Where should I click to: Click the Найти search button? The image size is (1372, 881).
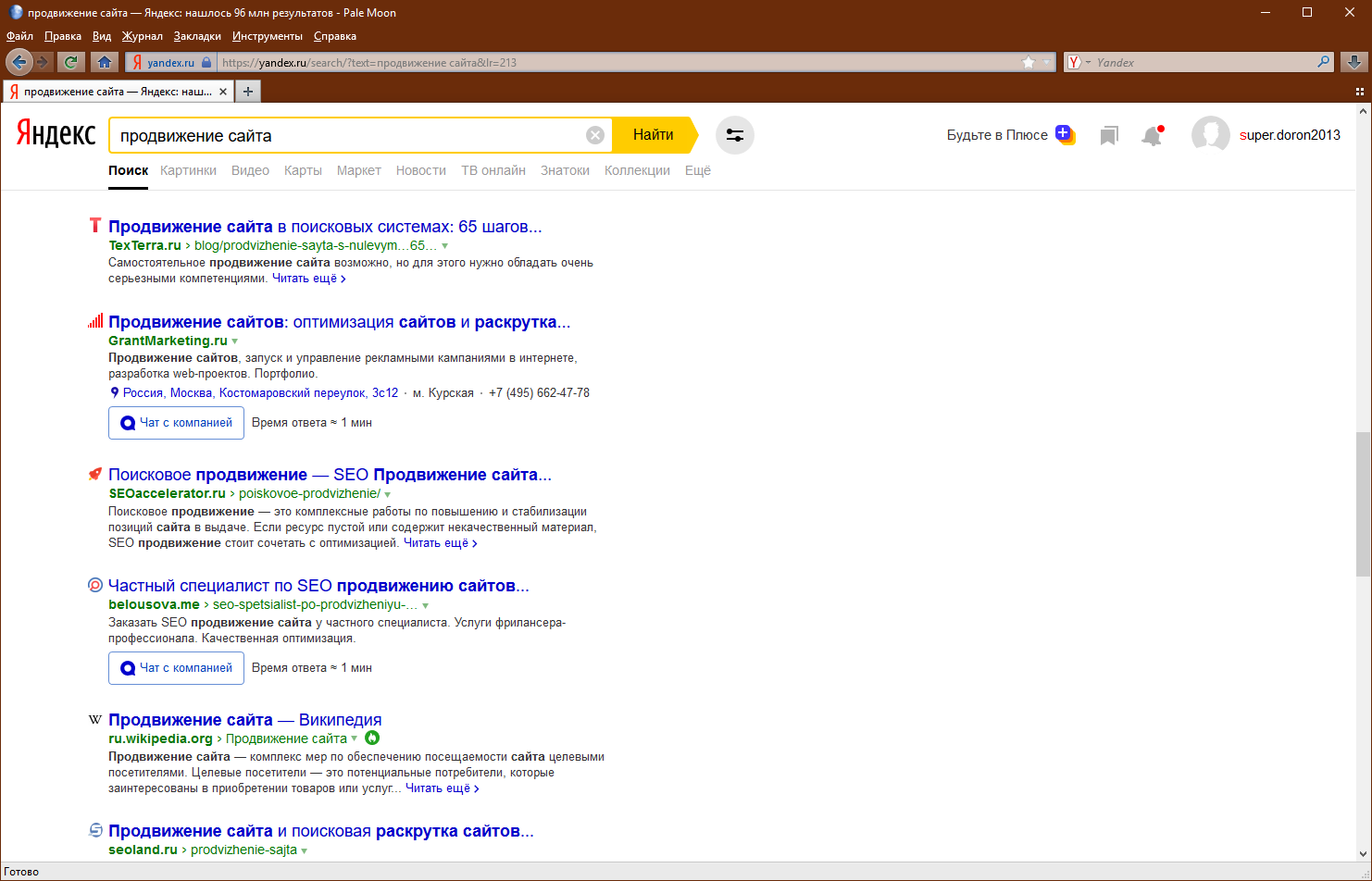[654, 135]
